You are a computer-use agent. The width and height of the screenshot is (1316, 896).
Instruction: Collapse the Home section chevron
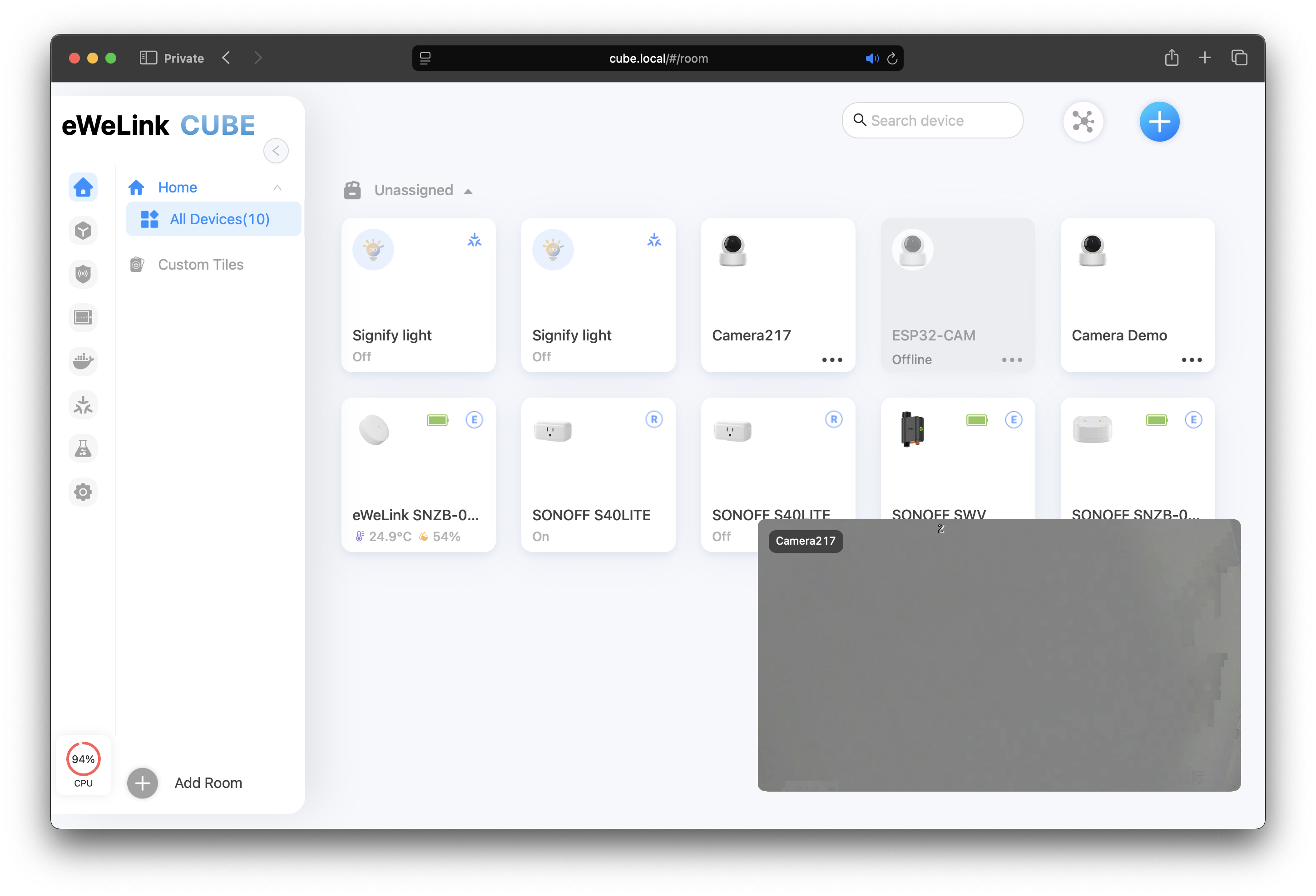pos(277,188)
